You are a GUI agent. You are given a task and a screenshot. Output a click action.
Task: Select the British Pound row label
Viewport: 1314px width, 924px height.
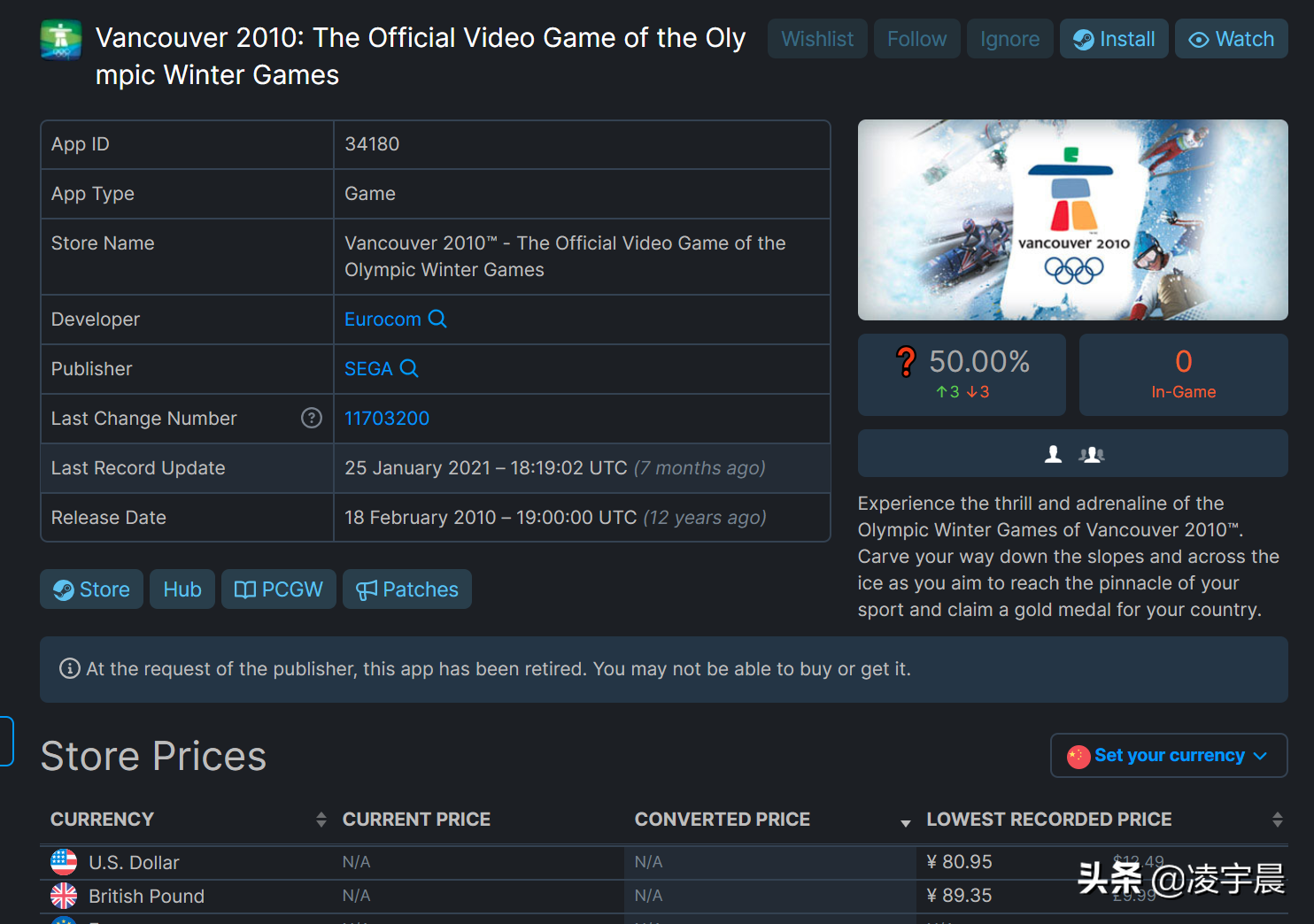tap(146, 897)
